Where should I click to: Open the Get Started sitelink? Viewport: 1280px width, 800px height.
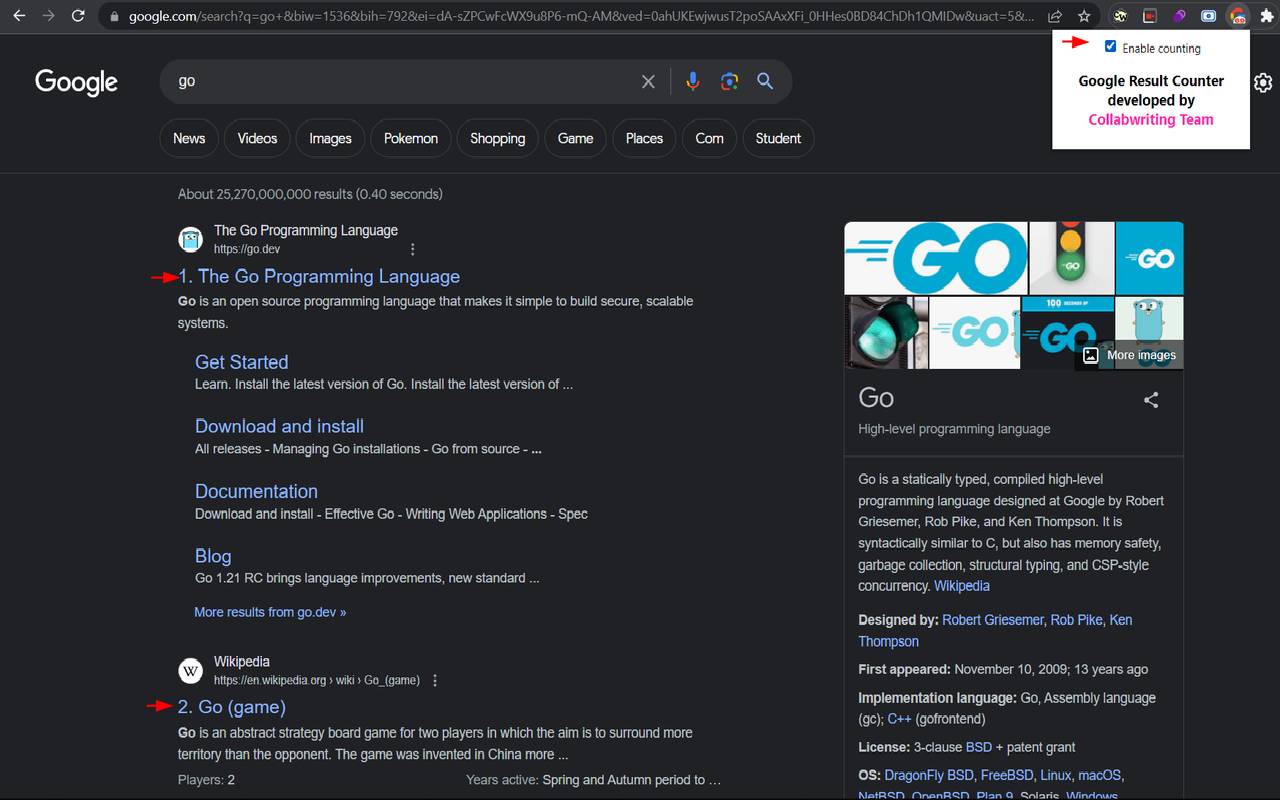pos(241,362)
